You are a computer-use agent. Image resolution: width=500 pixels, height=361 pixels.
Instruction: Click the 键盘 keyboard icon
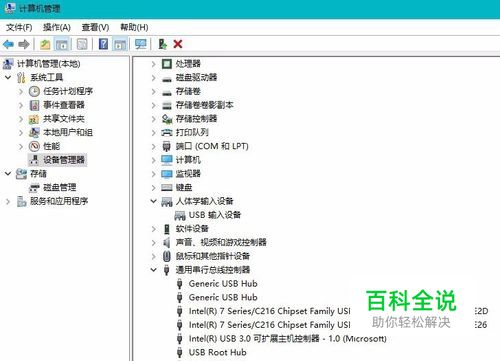point(167,187)
